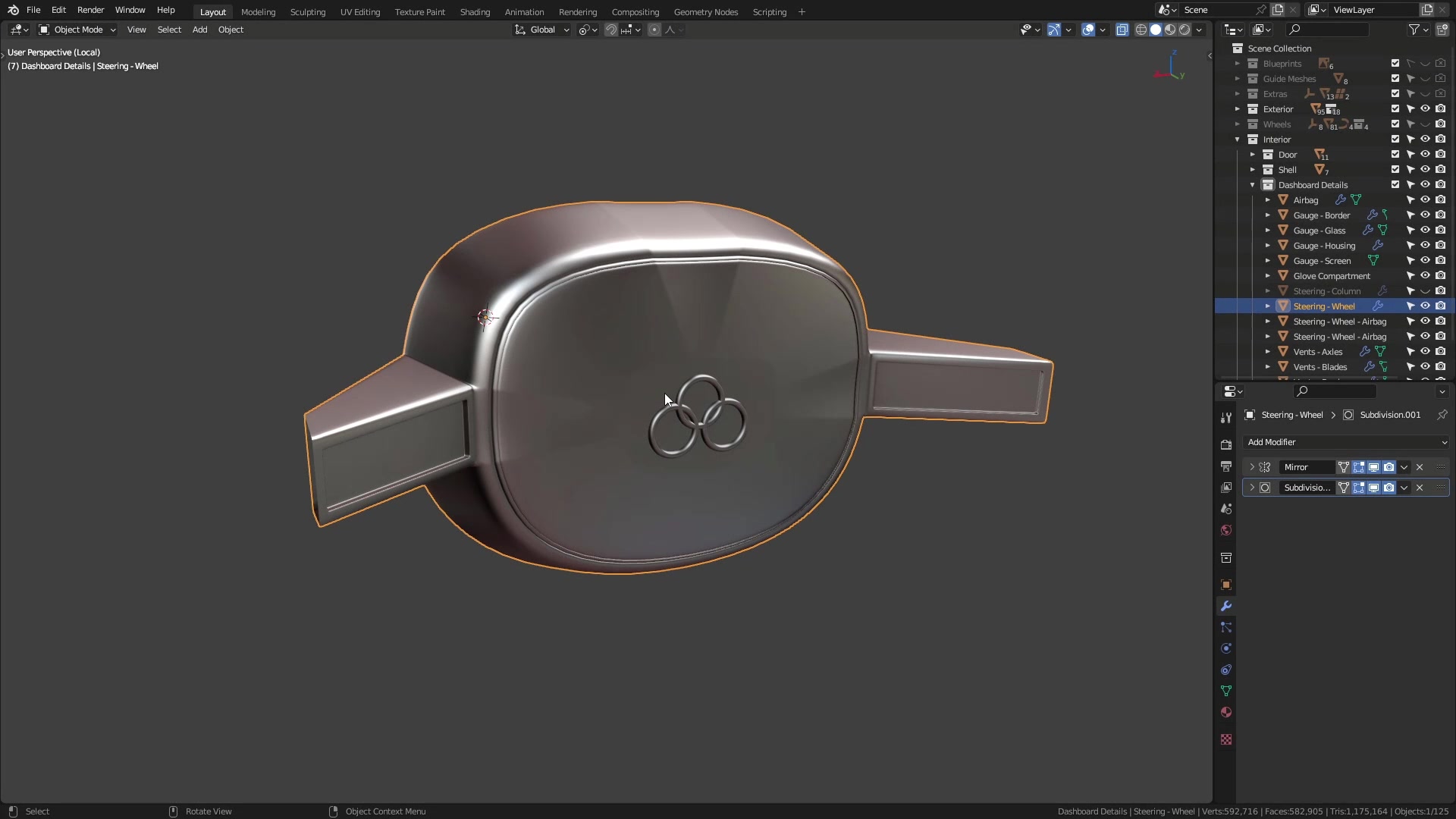Screen dimensions: 1456x819
Task: Click the new collection icon in outliner
Action: click(x=1442, y=30)
